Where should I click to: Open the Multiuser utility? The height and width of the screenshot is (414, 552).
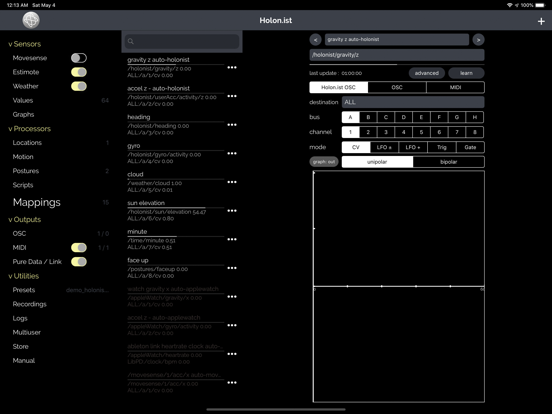(x=27, y=332)
